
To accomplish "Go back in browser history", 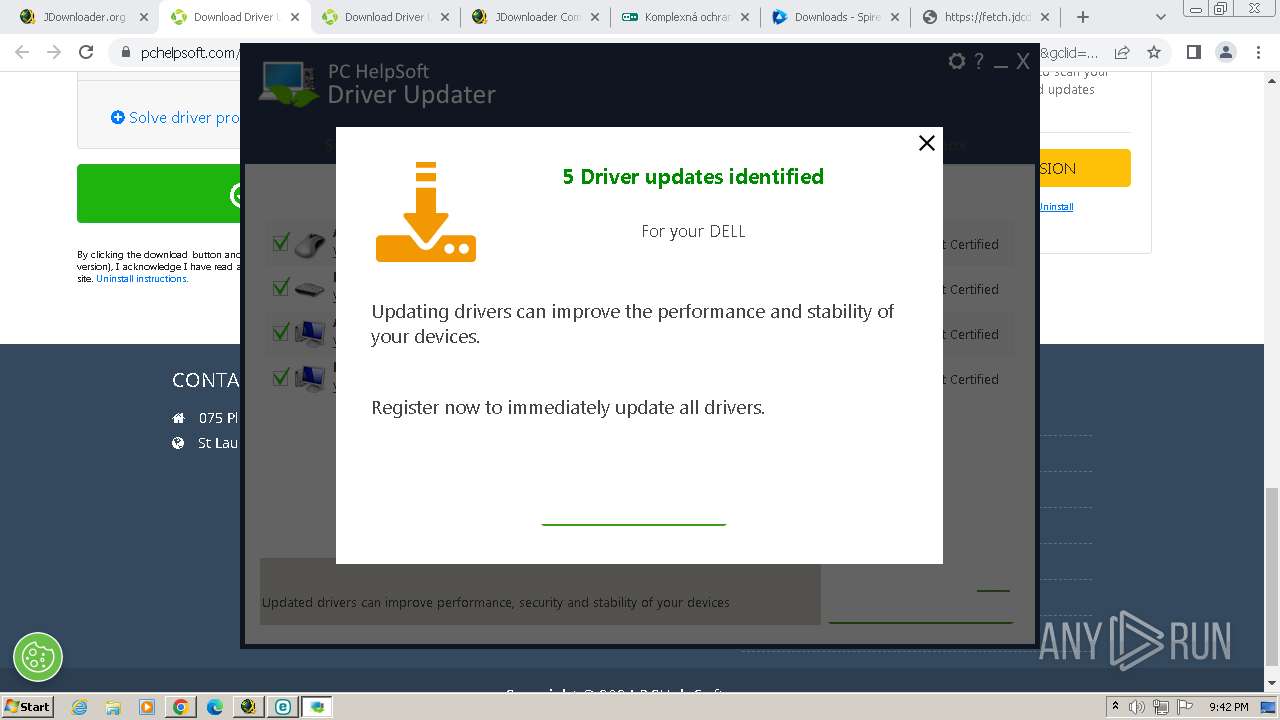I will pyautogui.click(x=22, y=52).
